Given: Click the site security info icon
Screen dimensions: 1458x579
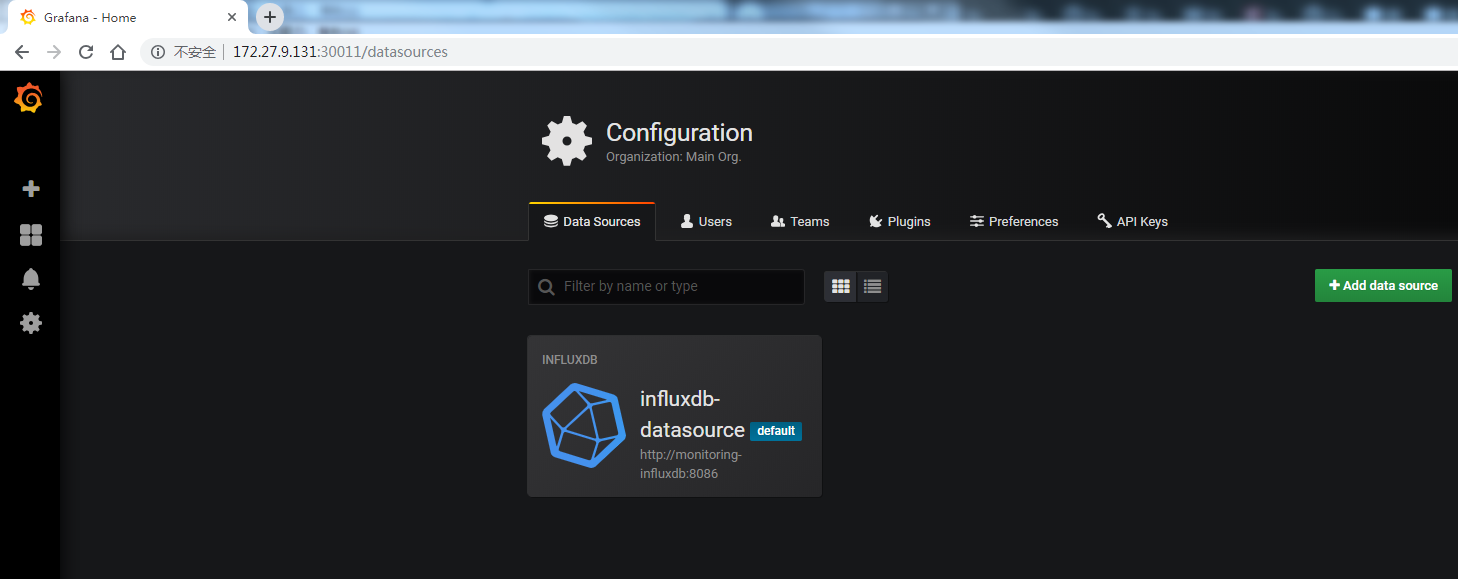Looking at the screenshot, I should click(157, 52).
